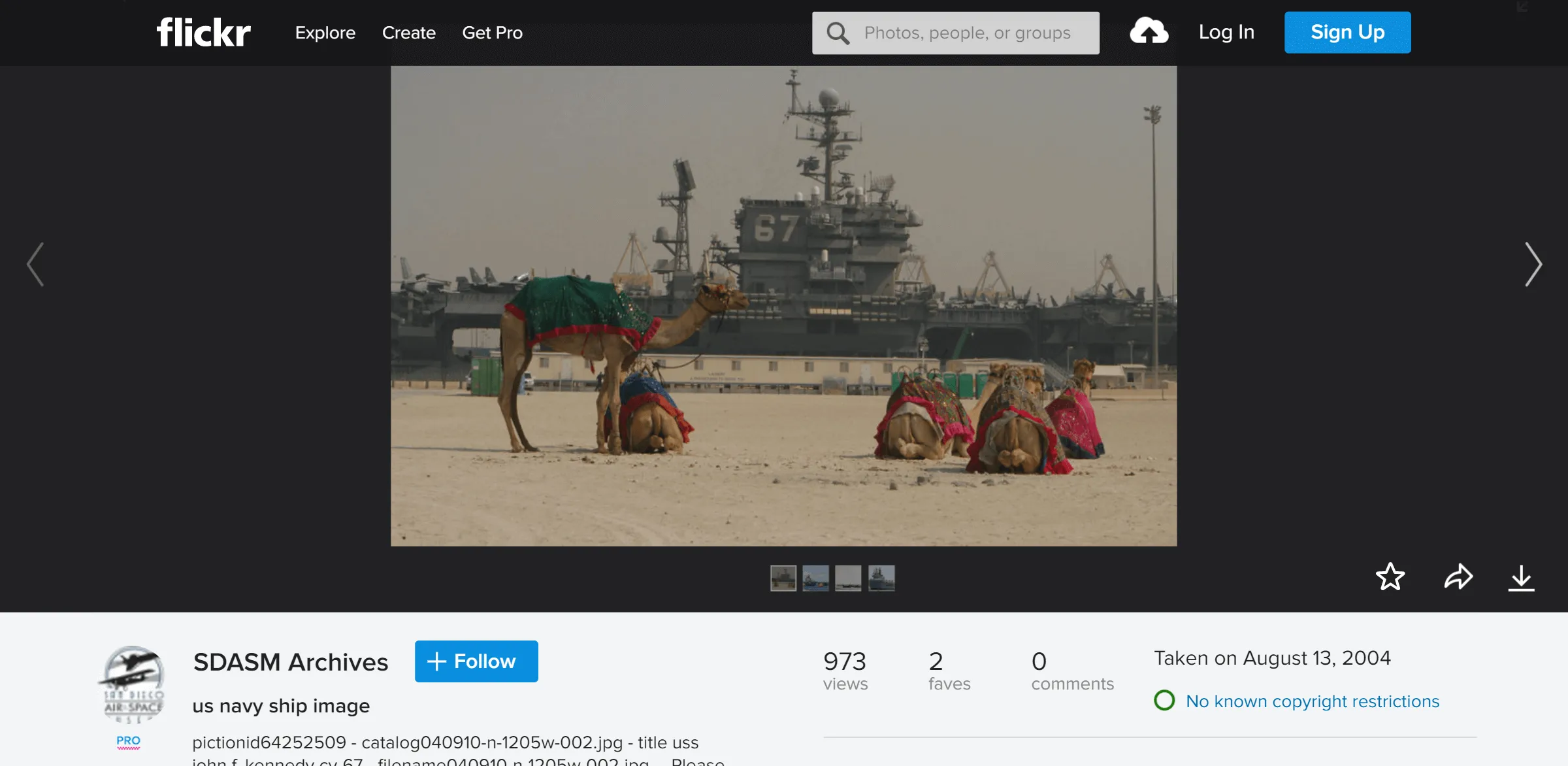Click the search magnifier icon
The image size is (1568, 766).
coord(838,33)
